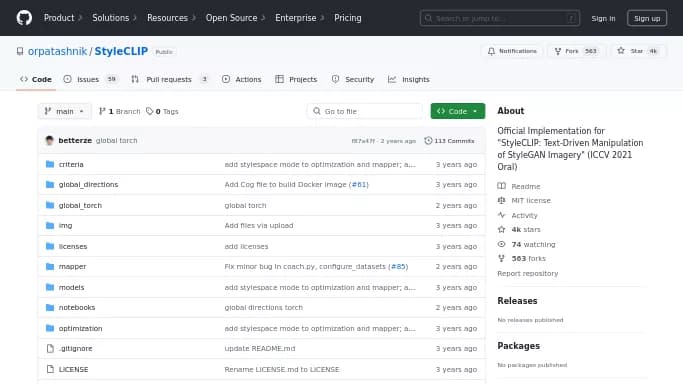
Task: Click the GitHub logo icon
Action: point(24,18)
